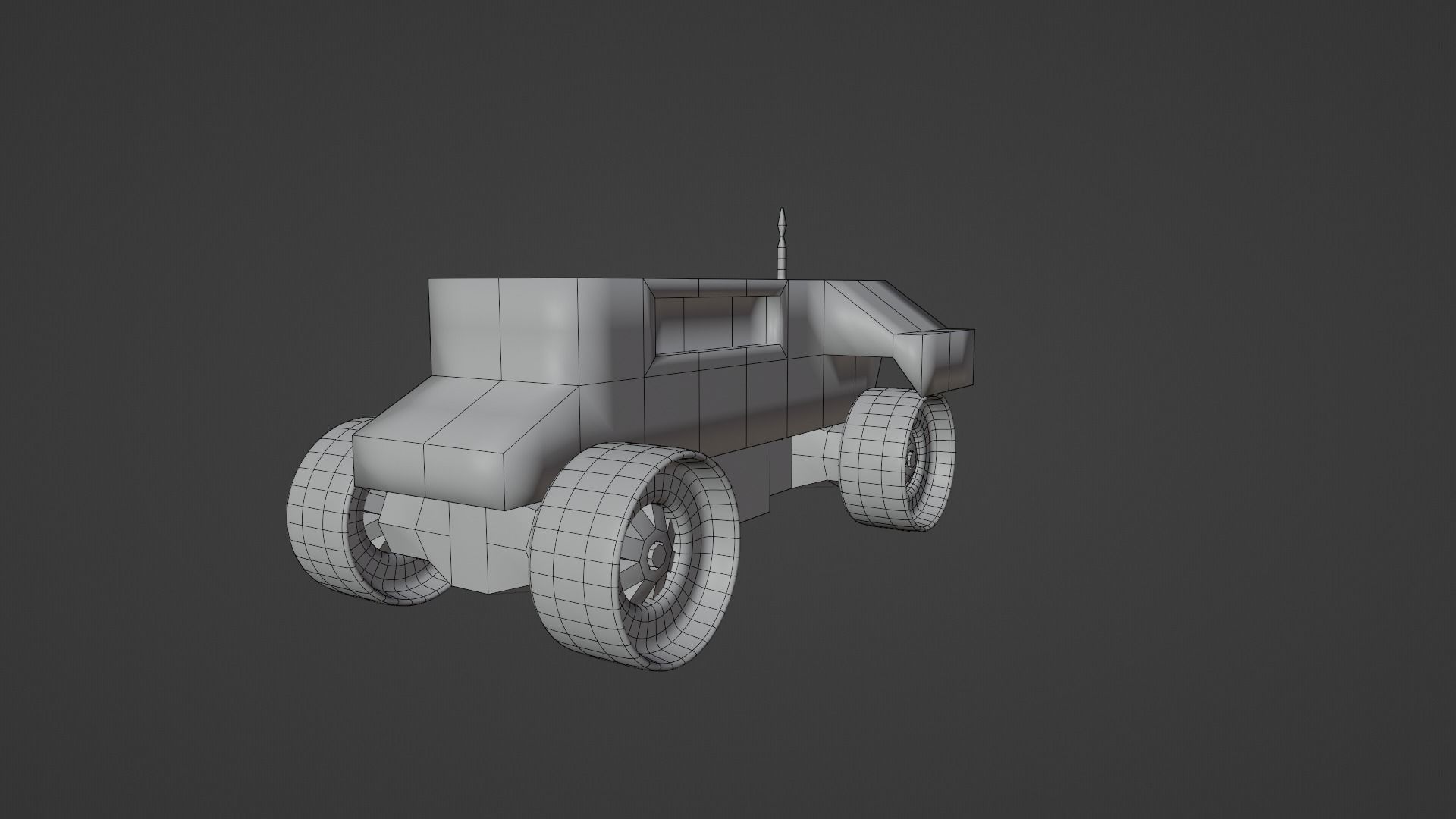Click the hexagonal hub of the nearest wheel
Screen dimensions: 1456x819
(x=657, y=557)
